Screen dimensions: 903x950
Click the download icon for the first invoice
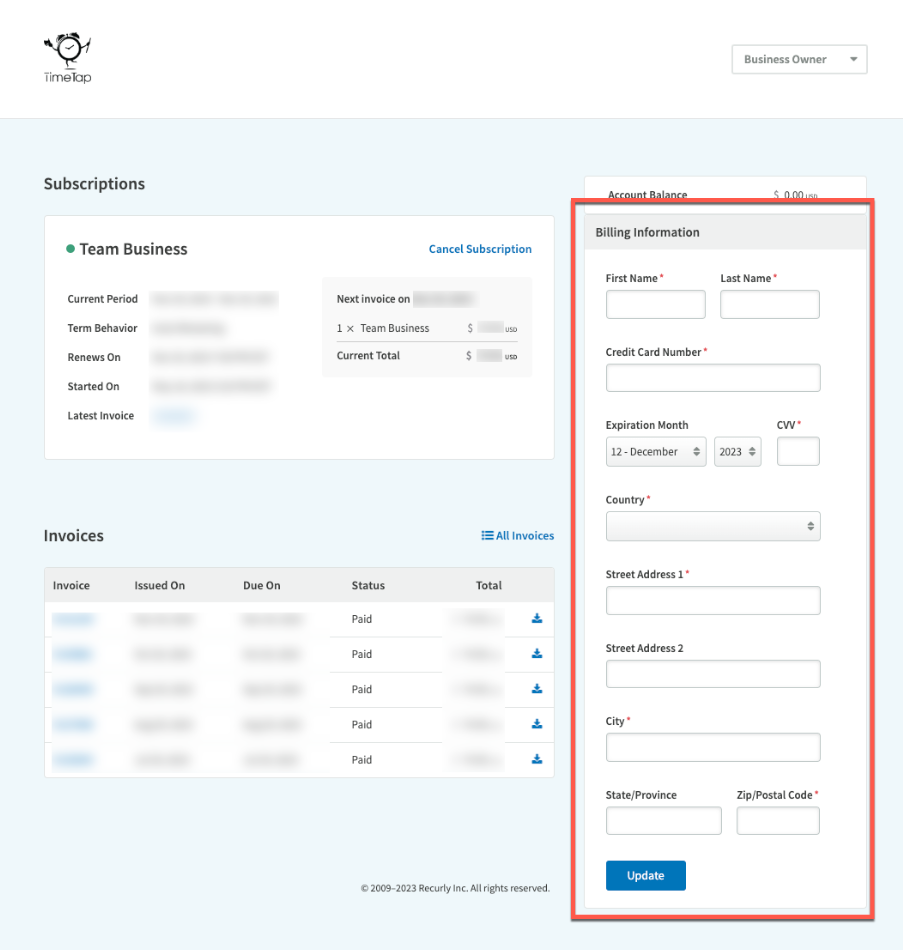pyautogui.click(x=536, y=619)
